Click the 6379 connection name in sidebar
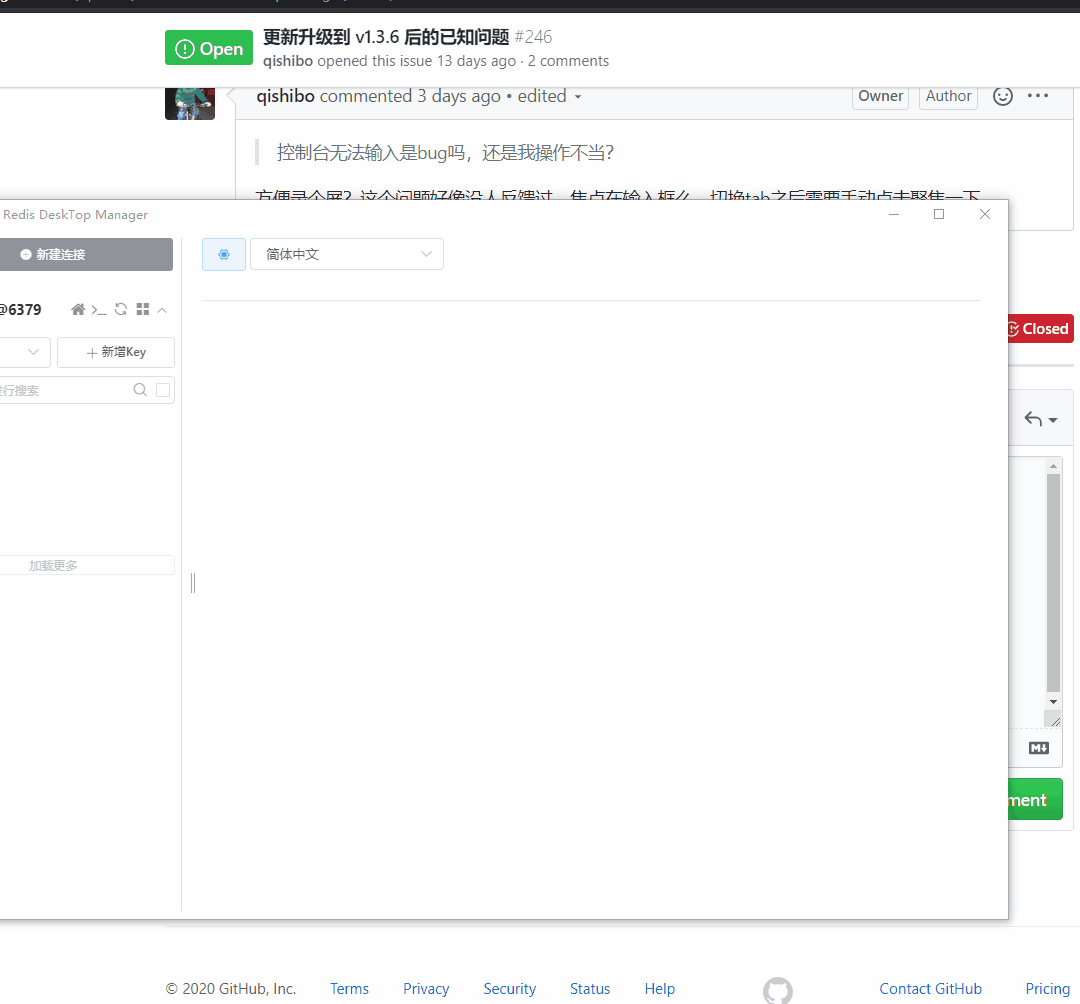The image size is (1080, 1004). point(21,310)
